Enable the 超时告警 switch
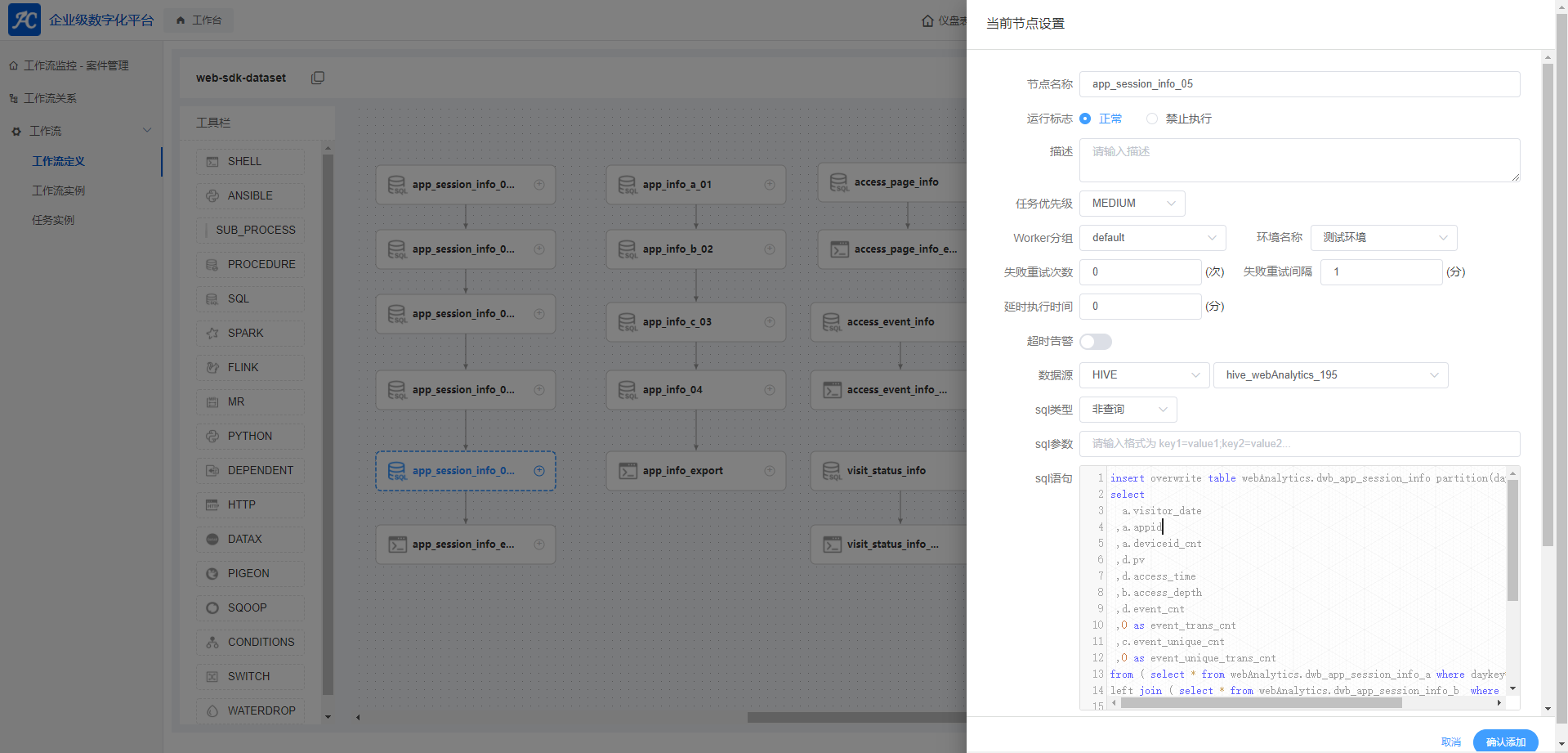This screenshot has height=753, width=1568. coord(1096,342)
